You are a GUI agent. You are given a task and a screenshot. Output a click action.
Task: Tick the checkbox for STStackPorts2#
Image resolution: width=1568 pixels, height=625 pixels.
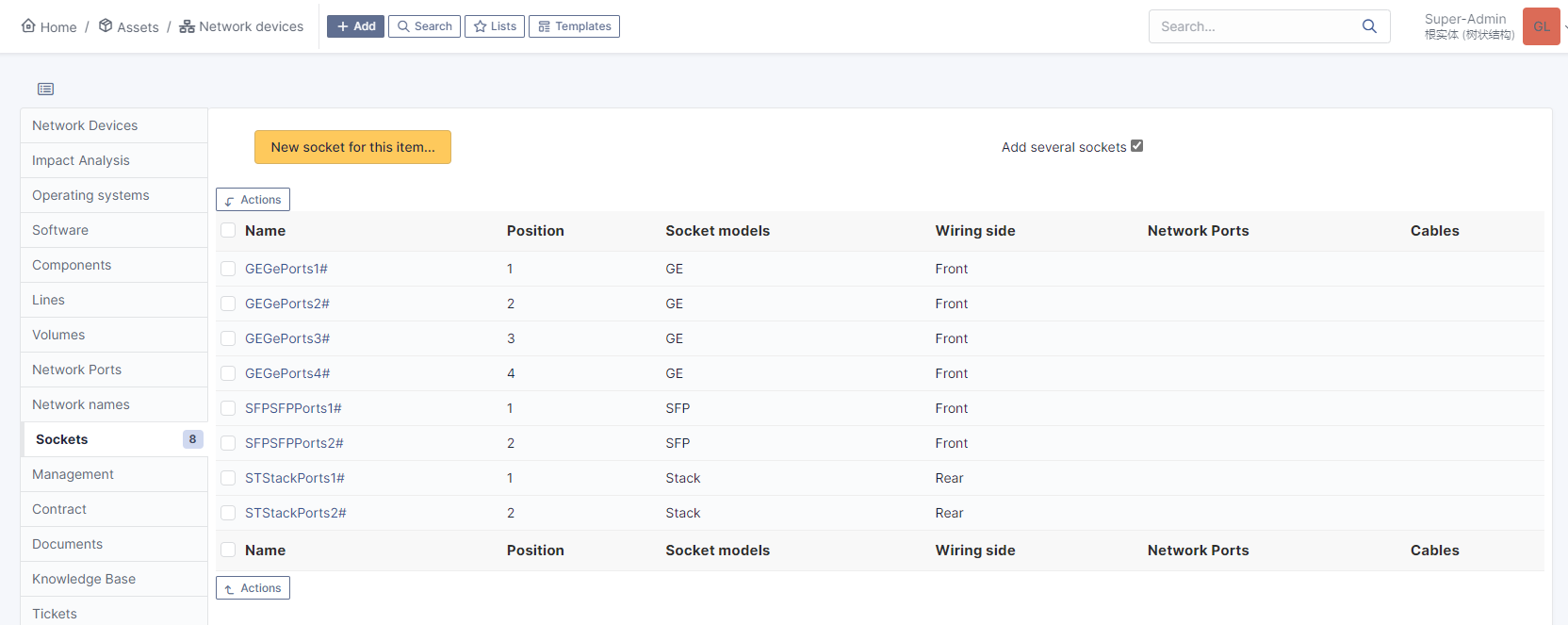coord(228,513)
